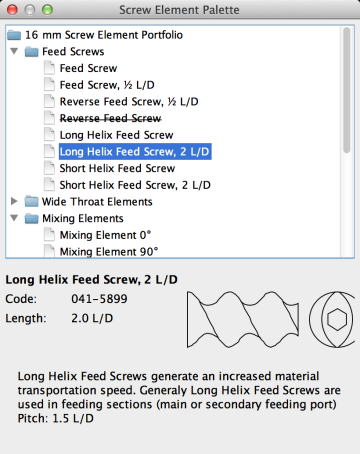Click the document icon beside Feed Screw
The image size is (360, 454).
(49, 68)
